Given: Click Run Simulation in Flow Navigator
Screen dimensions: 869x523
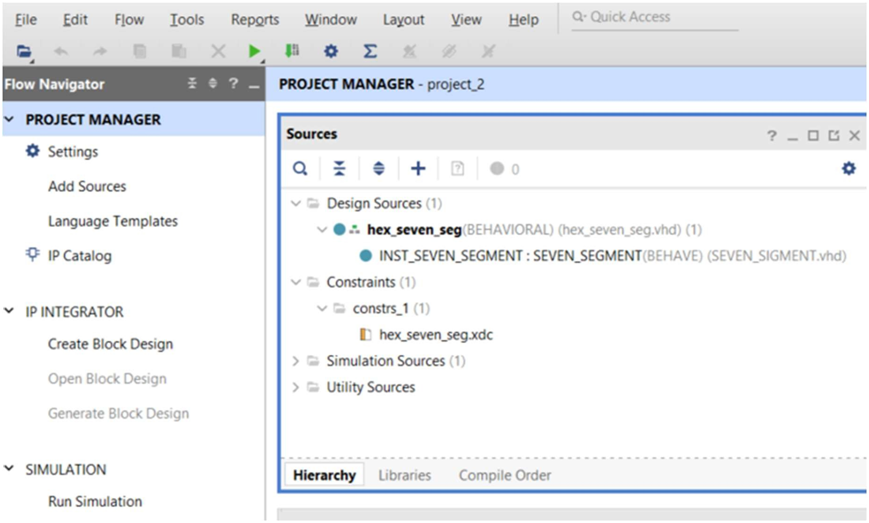Looking at the screenshot, I should (95, 501).
